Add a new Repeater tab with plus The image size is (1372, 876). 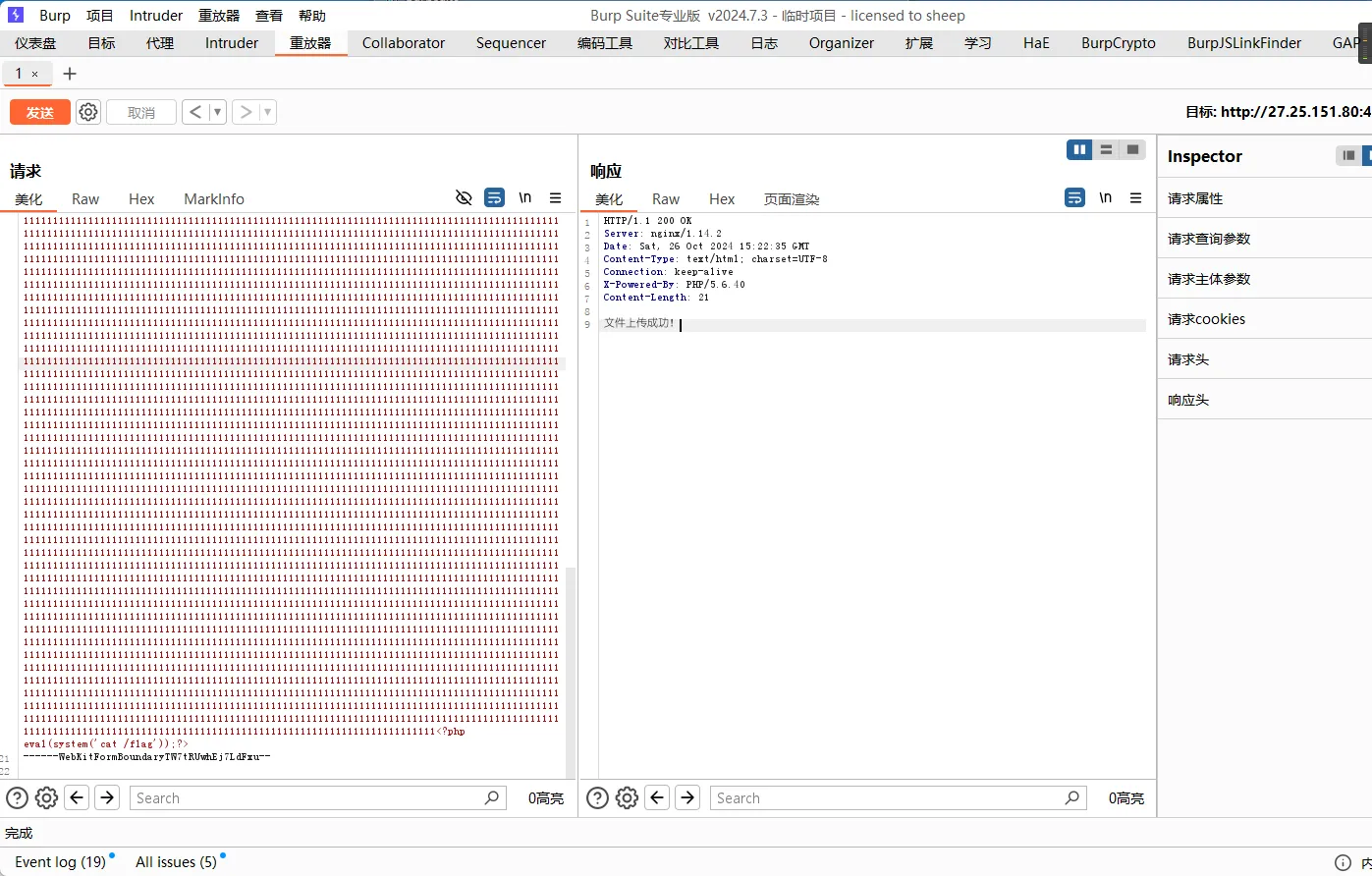click(x=69, y=74)
